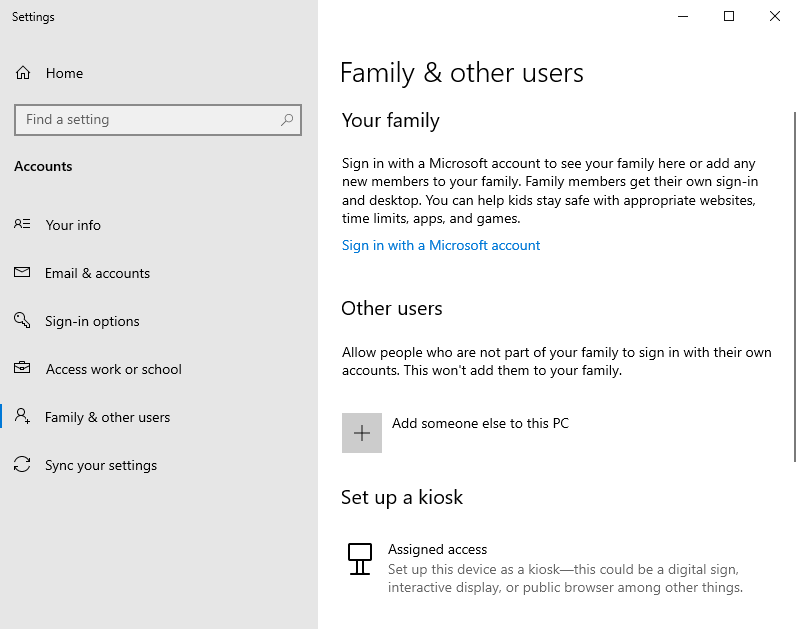Click the magnifier icon in the search box
The width and height of the screenshot is (797, 629).
[x=287, y=119]
